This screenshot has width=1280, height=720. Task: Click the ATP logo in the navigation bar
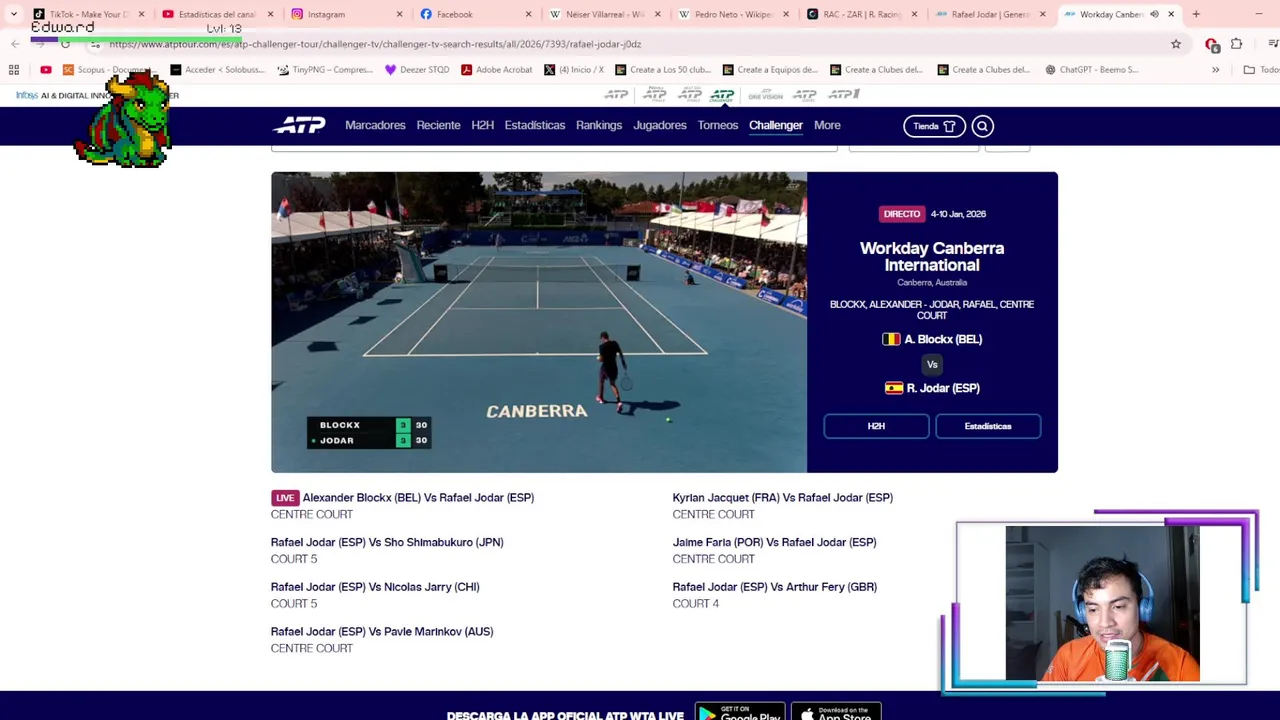pos(299,125)
